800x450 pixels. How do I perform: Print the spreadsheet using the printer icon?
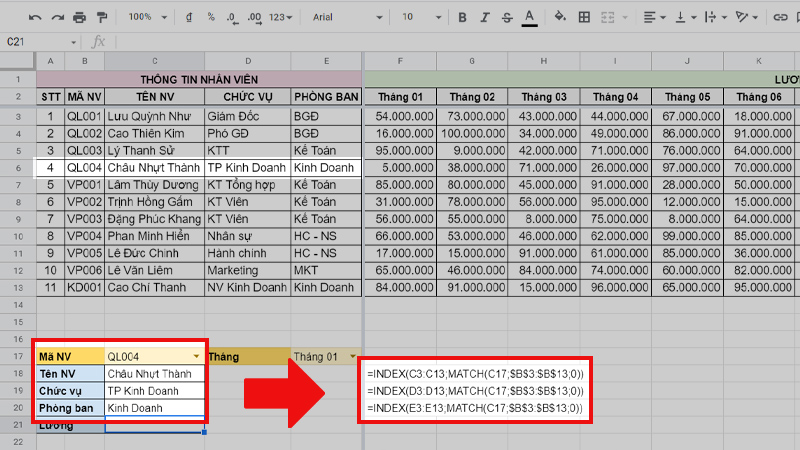tap(80, 17)
